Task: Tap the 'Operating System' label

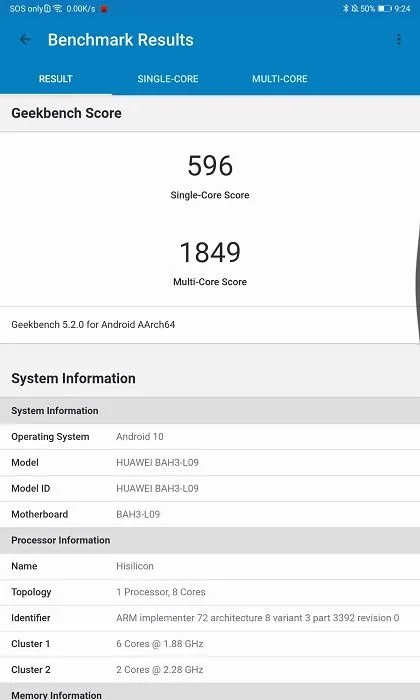Action: pyautogui.click(x=50, y=437)
